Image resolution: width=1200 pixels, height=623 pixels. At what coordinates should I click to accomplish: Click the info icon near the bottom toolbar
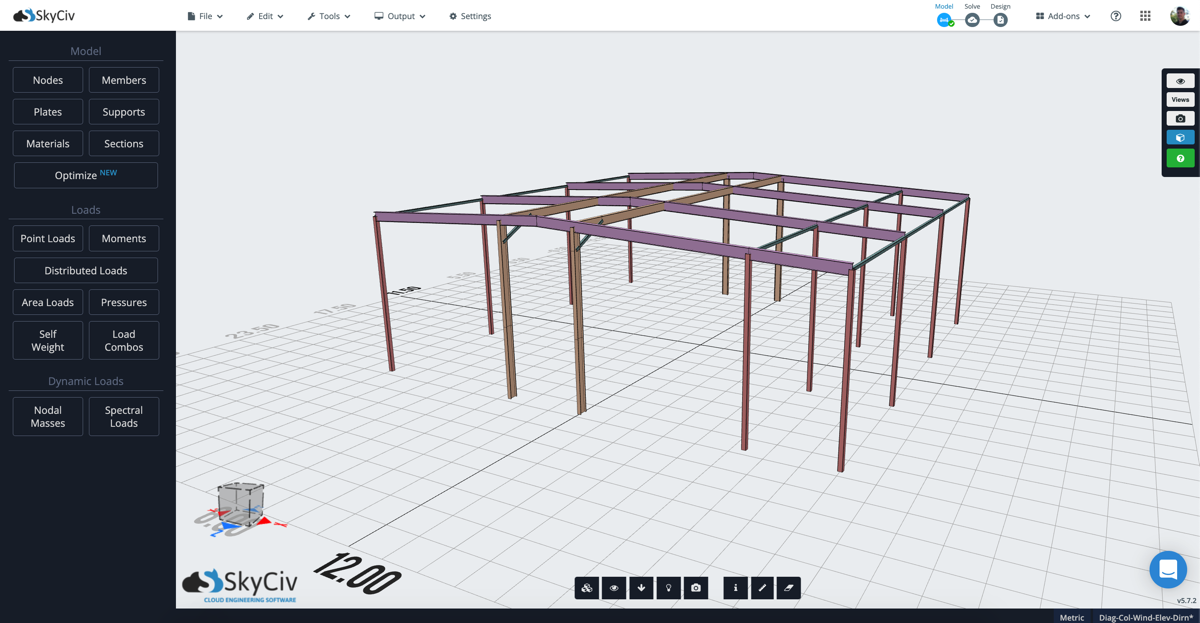point(735,588)
